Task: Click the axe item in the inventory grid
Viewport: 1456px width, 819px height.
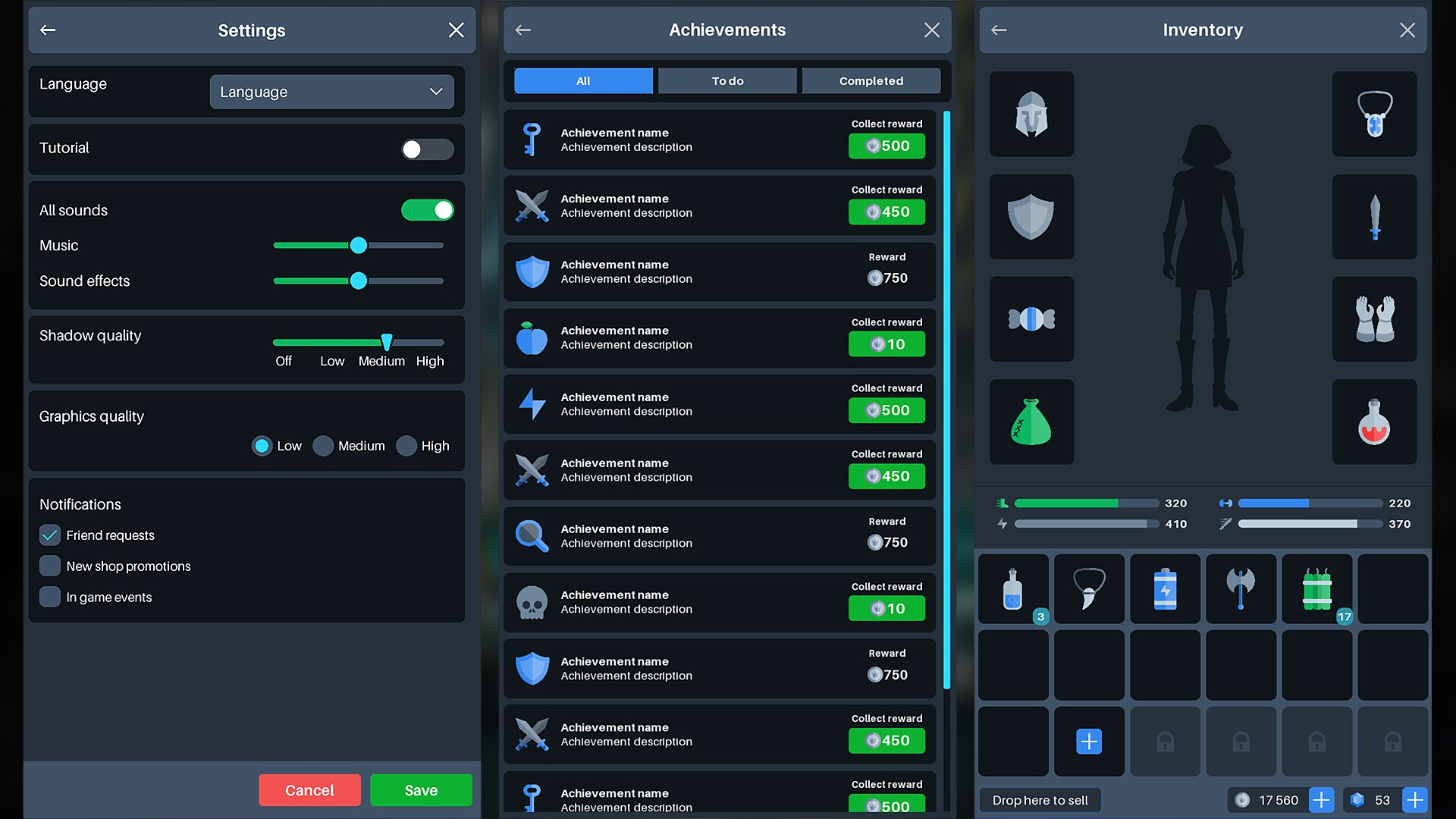Action: click(x=1241, y=588)
